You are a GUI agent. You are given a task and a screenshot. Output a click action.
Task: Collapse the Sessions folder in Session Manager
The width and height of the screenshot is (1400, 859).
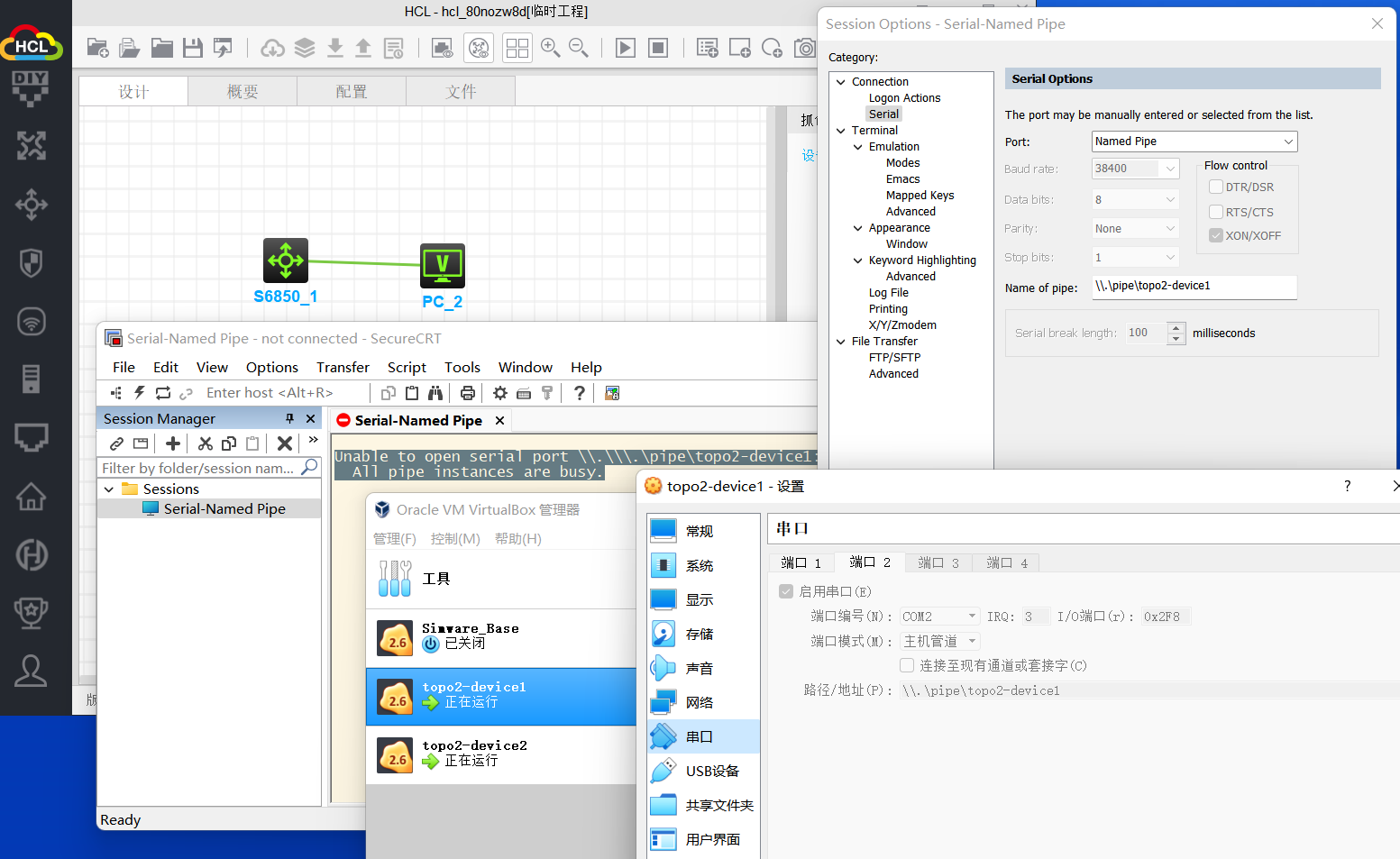[109, 489]
